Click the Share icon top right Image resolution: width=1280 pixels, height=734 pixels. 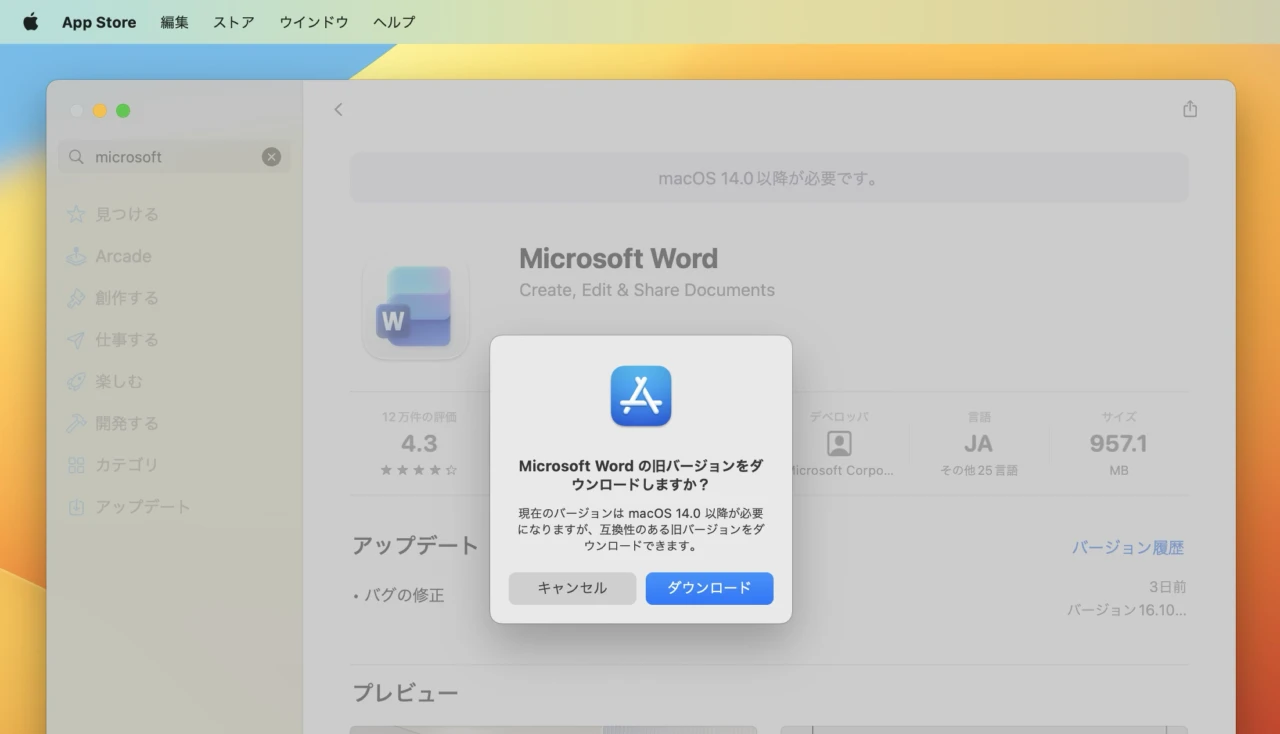1189,109
